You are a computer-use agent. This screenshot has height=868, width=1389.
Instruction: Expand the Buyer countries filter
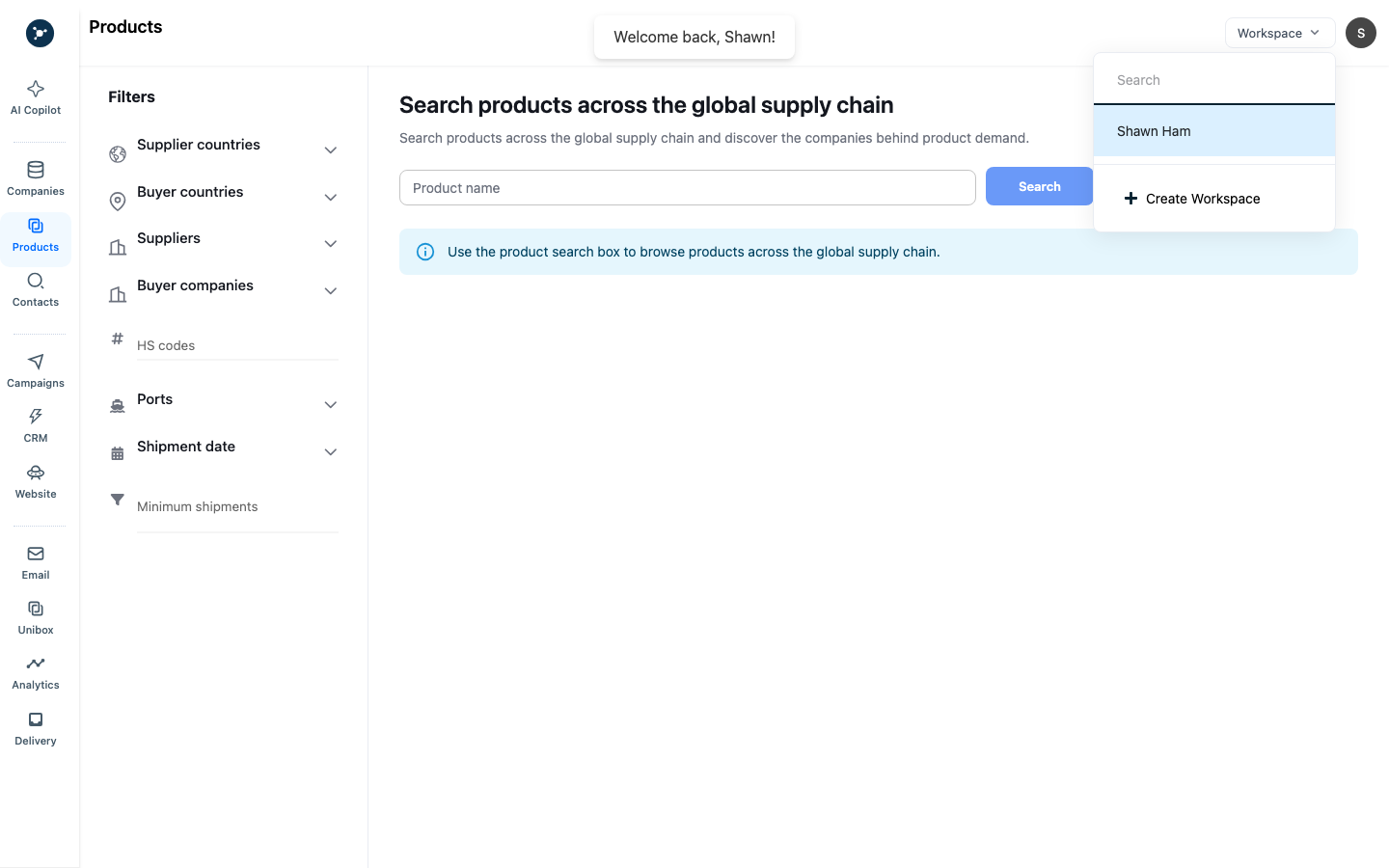(330, 198)
